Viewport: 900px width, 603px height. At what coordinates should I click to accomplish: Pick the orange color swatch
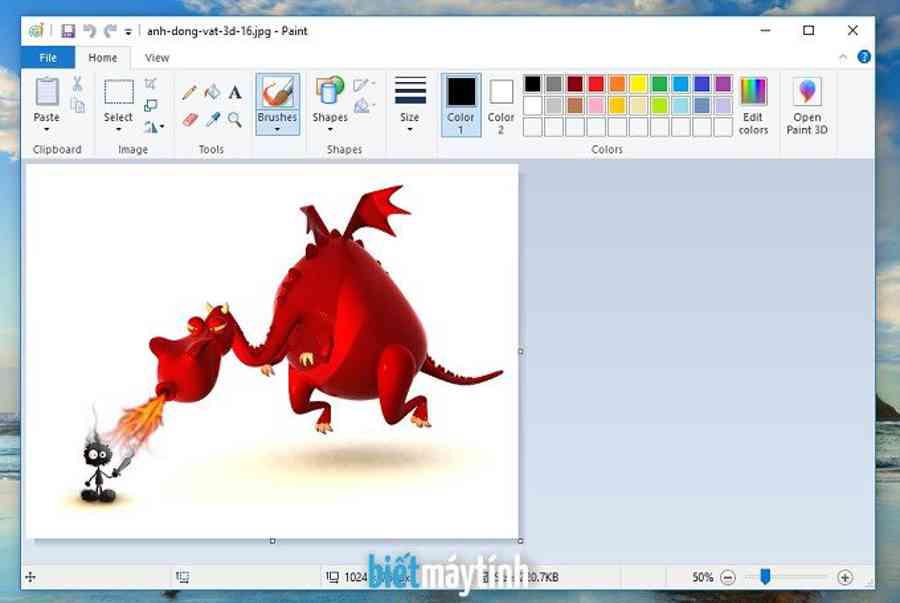pyautogui.click(x=617, y=84)
